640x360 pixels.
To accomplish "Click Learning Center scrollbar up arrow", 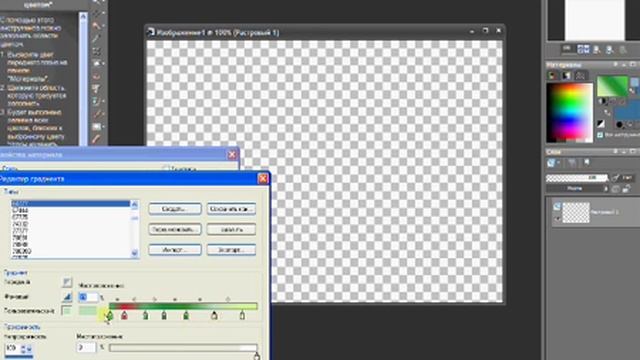I will [x=83, y=16].
